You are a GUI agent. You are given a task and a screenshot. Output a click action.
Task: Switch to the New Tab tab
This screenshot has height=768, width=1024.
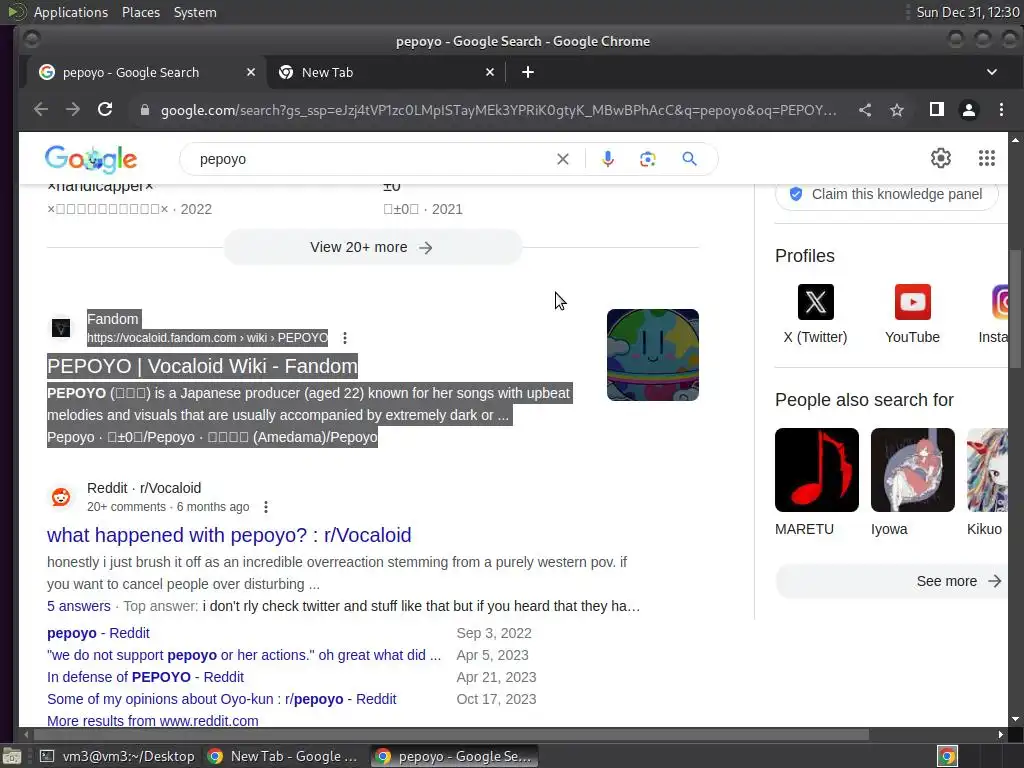(386, 72)
